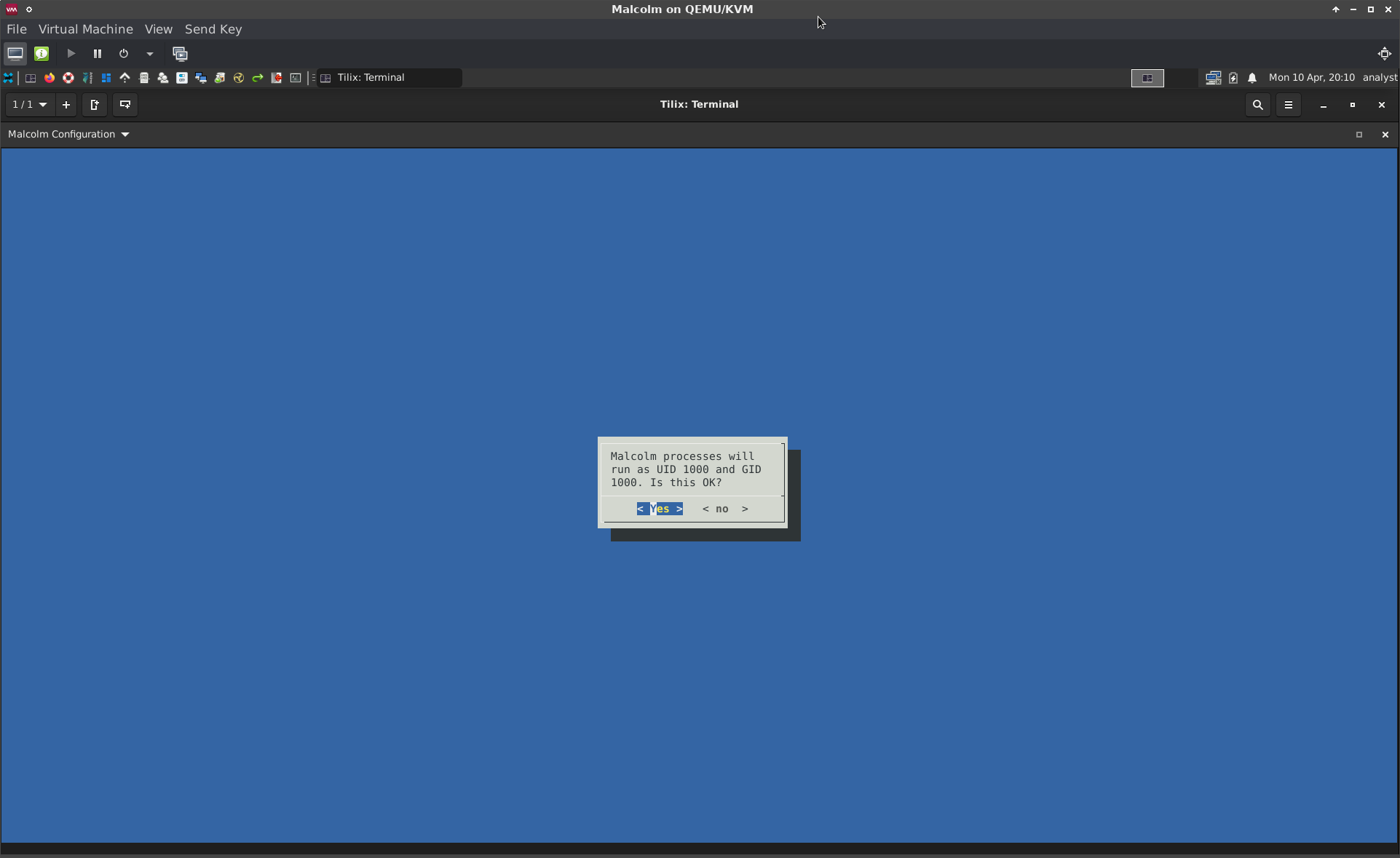This screenshot has height=858, width=1400.
Task: Open the File menu
Action: [17, 29]
